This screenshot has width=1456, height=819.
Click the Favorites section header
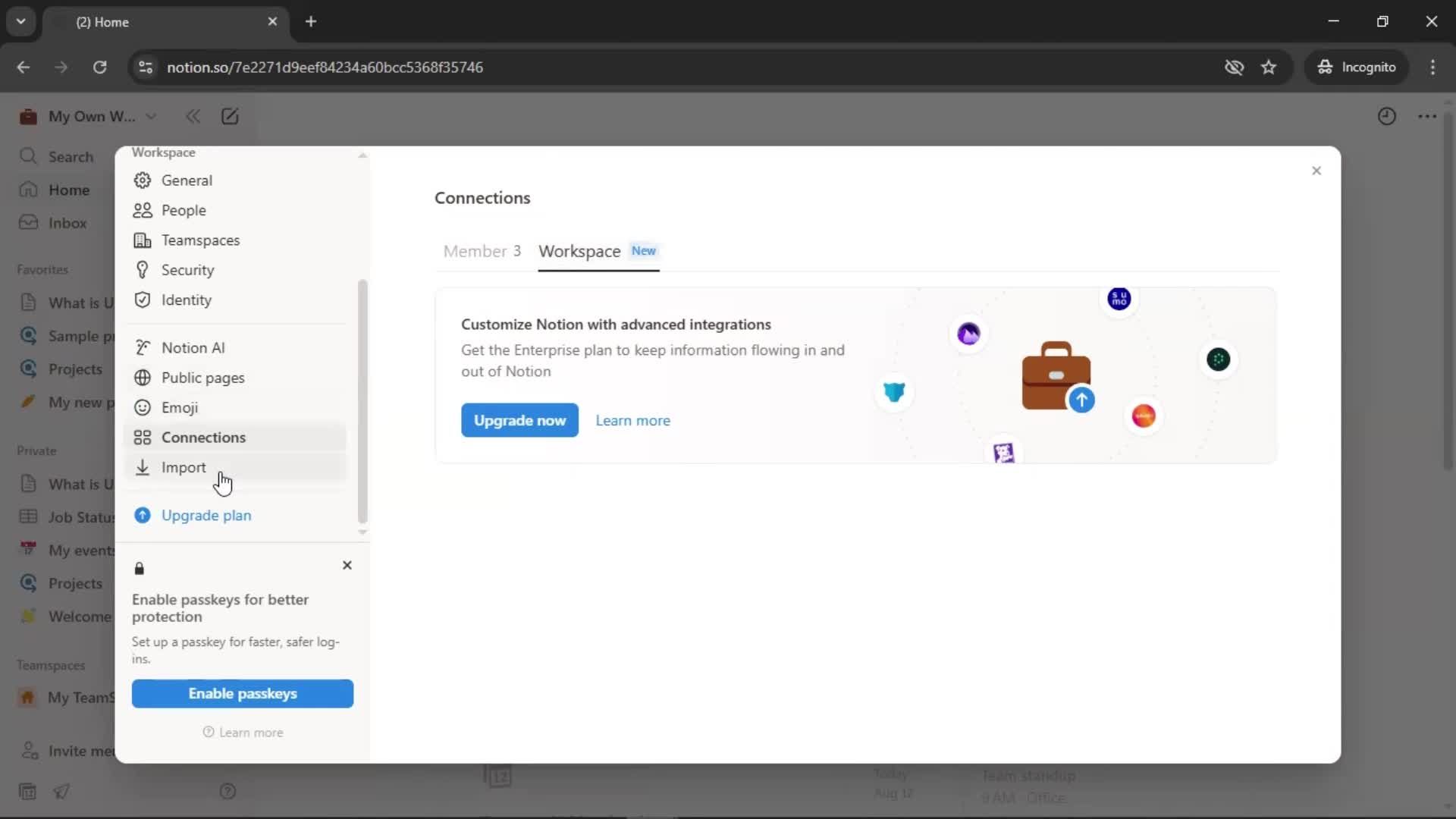coord(42,270)
